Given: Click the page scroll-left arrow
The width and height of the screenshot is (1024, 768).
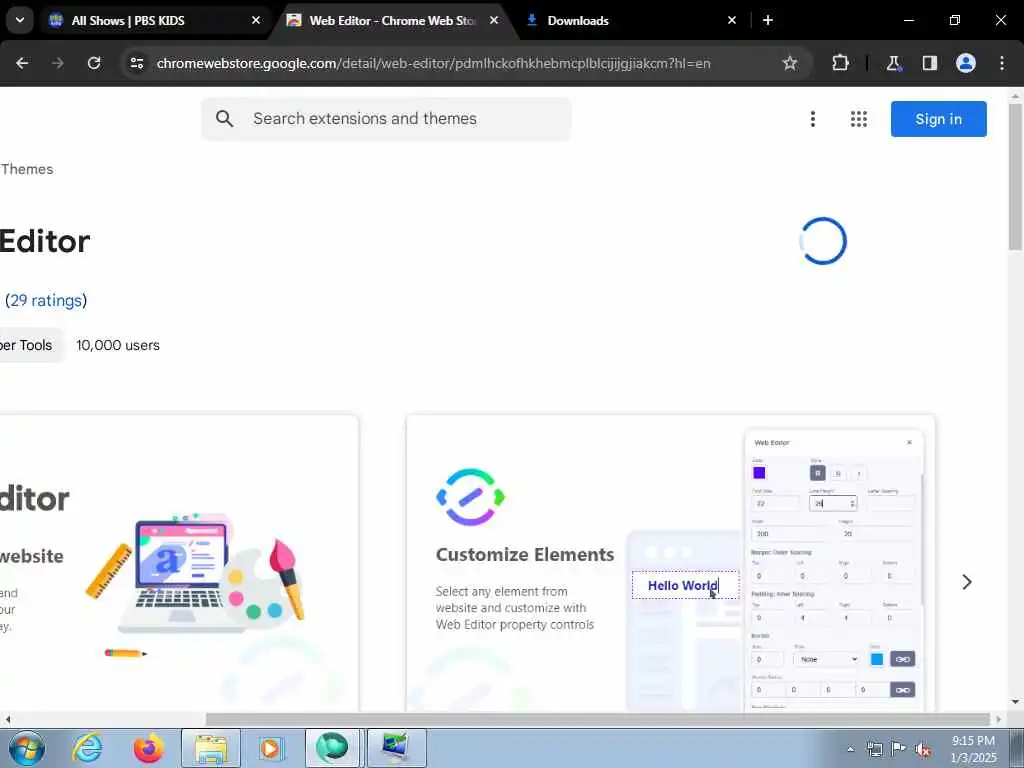Looking at the screenshot, I should (8, 719).
